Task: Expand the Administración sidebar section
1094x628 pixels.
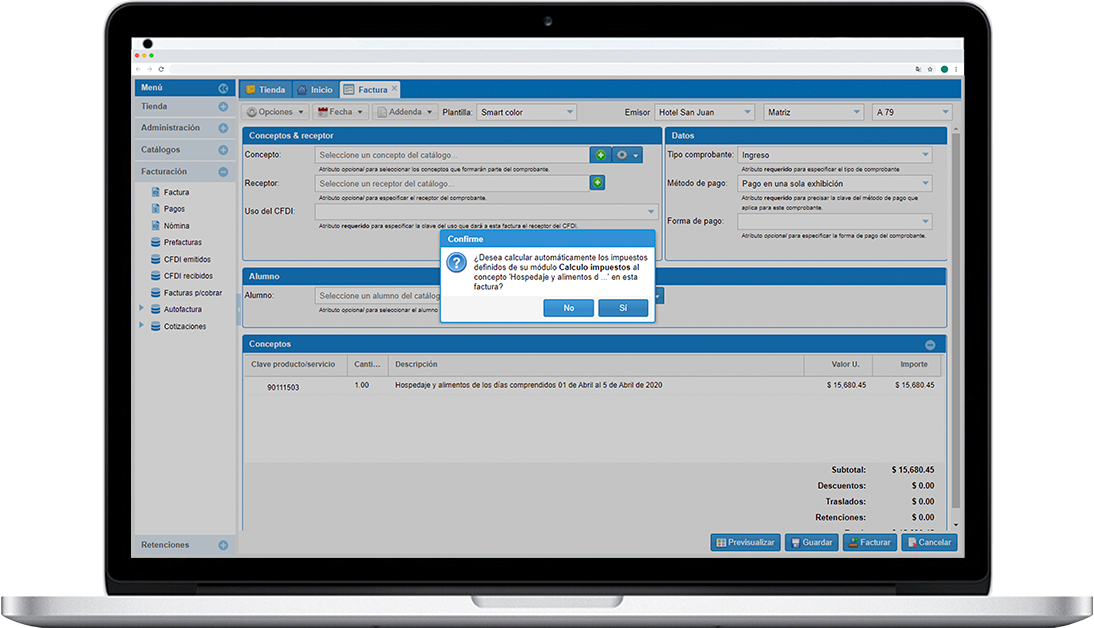Action: click(223, 128)
